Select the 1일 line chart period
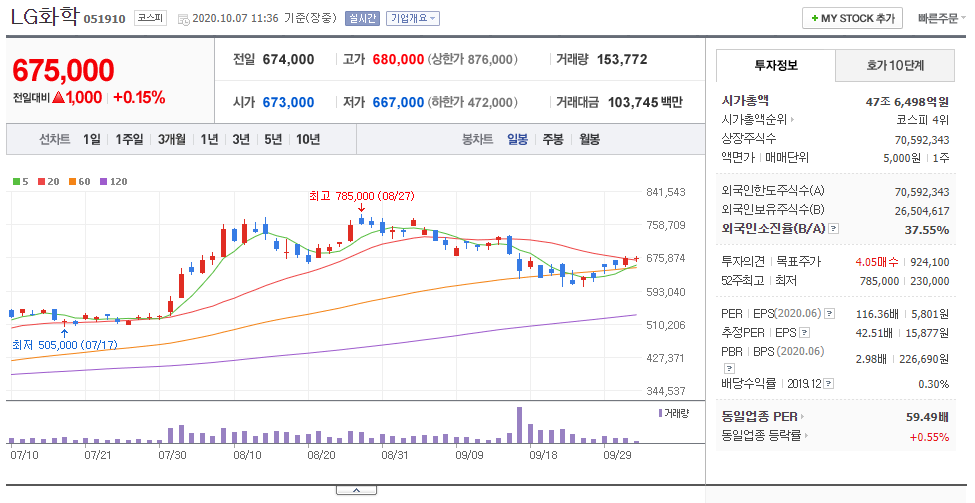Image resolution: width=975 pixels, height=503 pixels. point(91,139)
